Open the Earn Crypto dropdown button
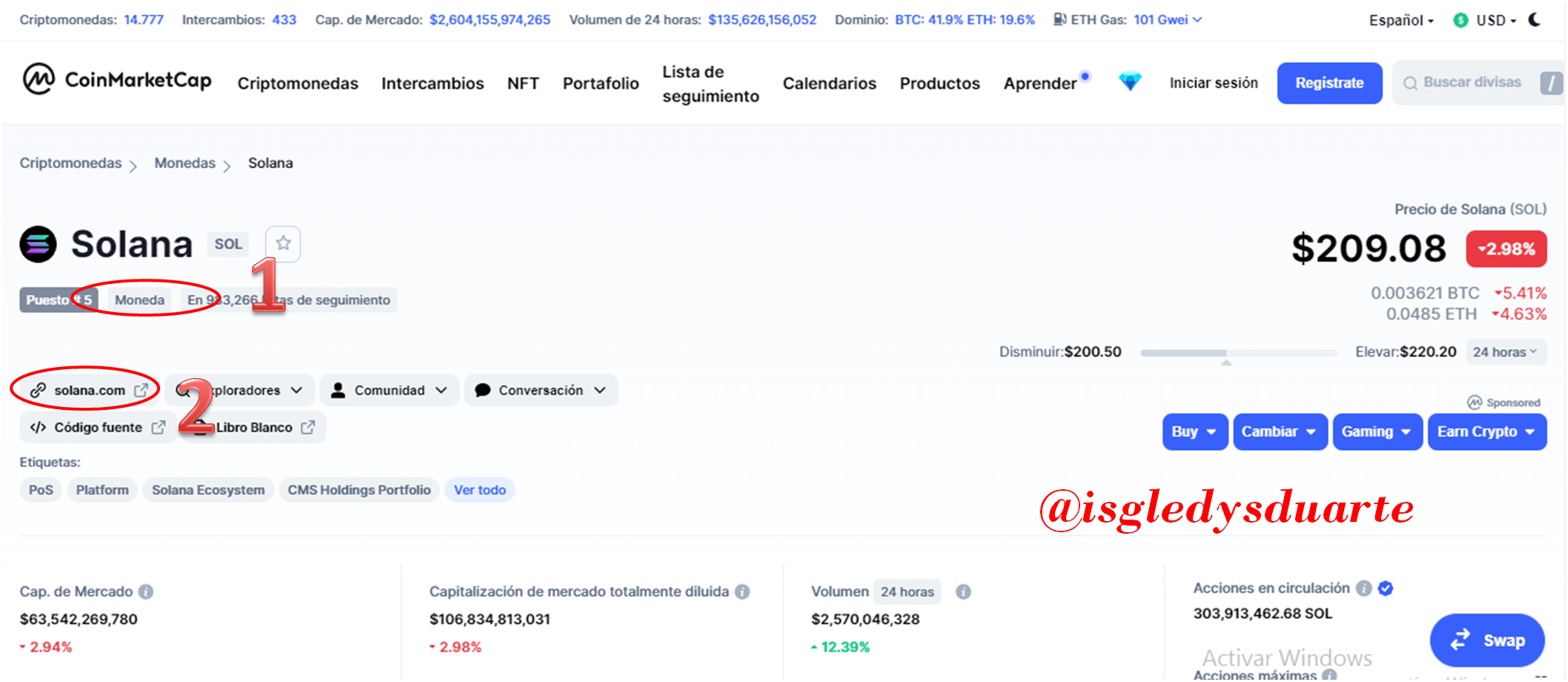This screenshot has width=1568, height=682. tap(1486, 431)
